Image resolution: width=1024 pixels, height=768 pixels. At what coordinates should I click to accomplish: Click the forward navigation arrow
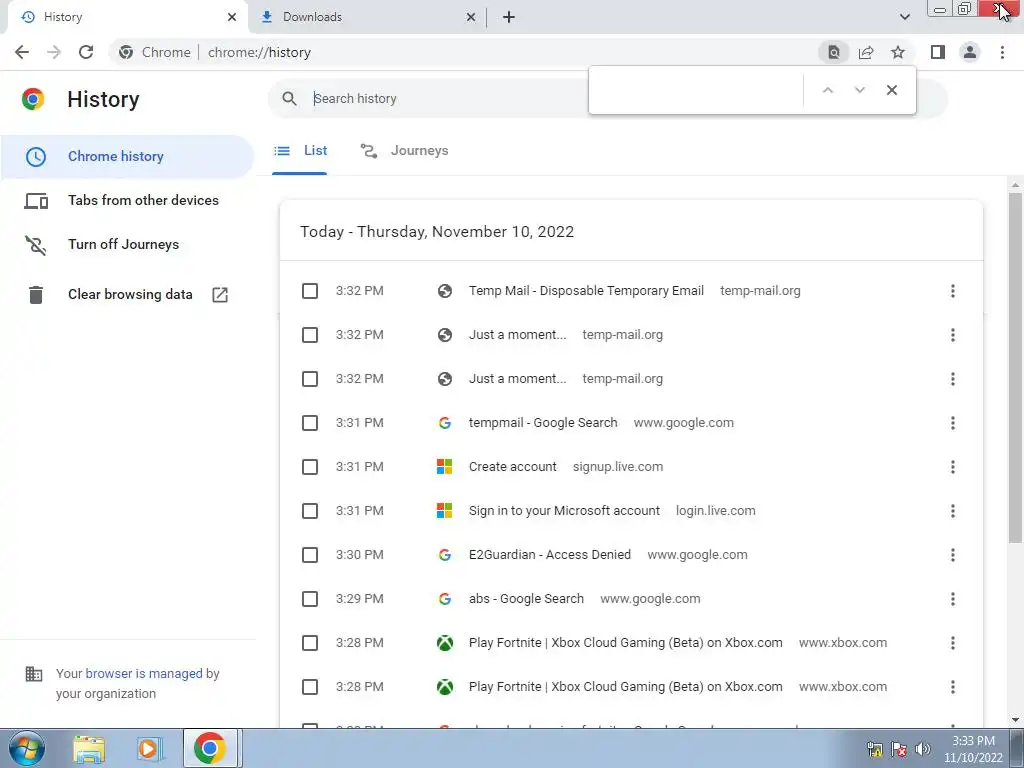54,52
